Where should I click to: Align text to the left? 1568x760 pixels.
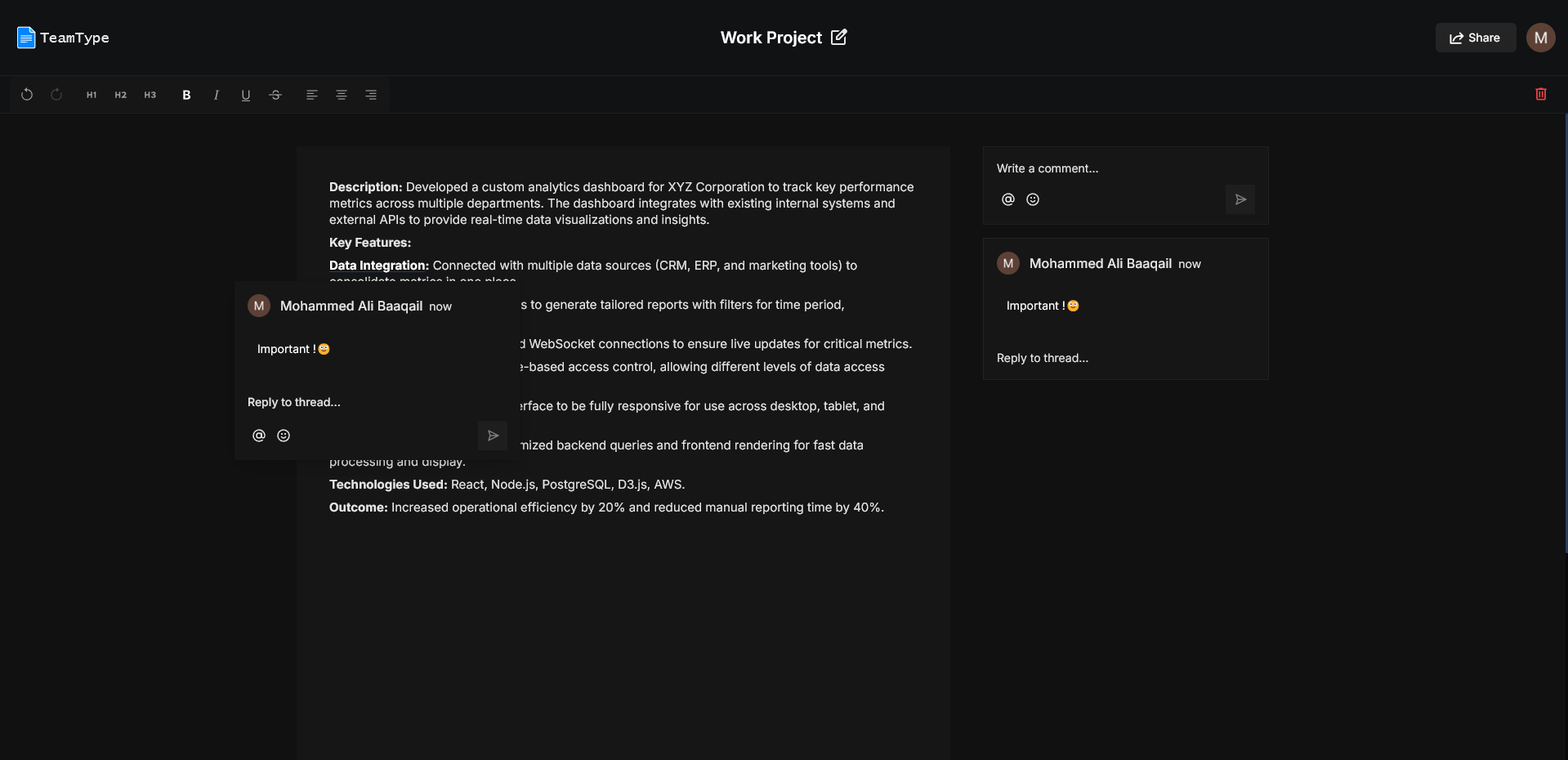(312, 95)
